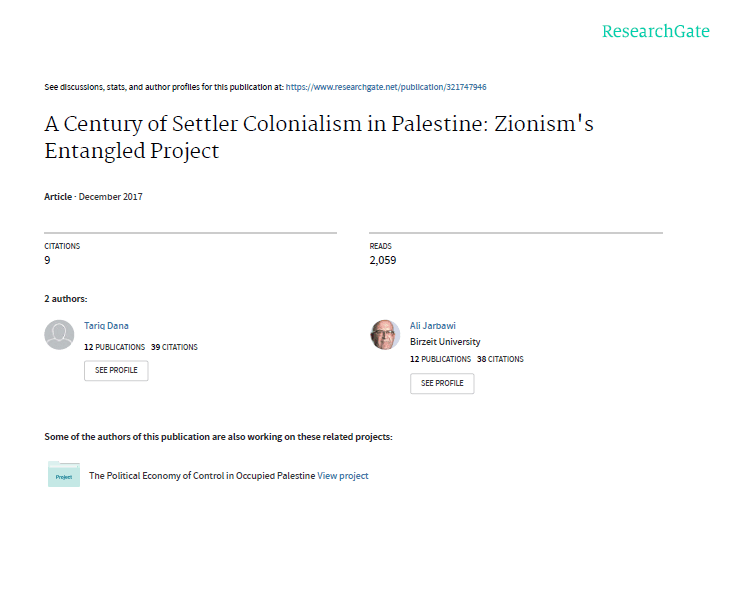Click Tariq Dana's 12 publications count
The image size is (739, 593).
[114, 347]
